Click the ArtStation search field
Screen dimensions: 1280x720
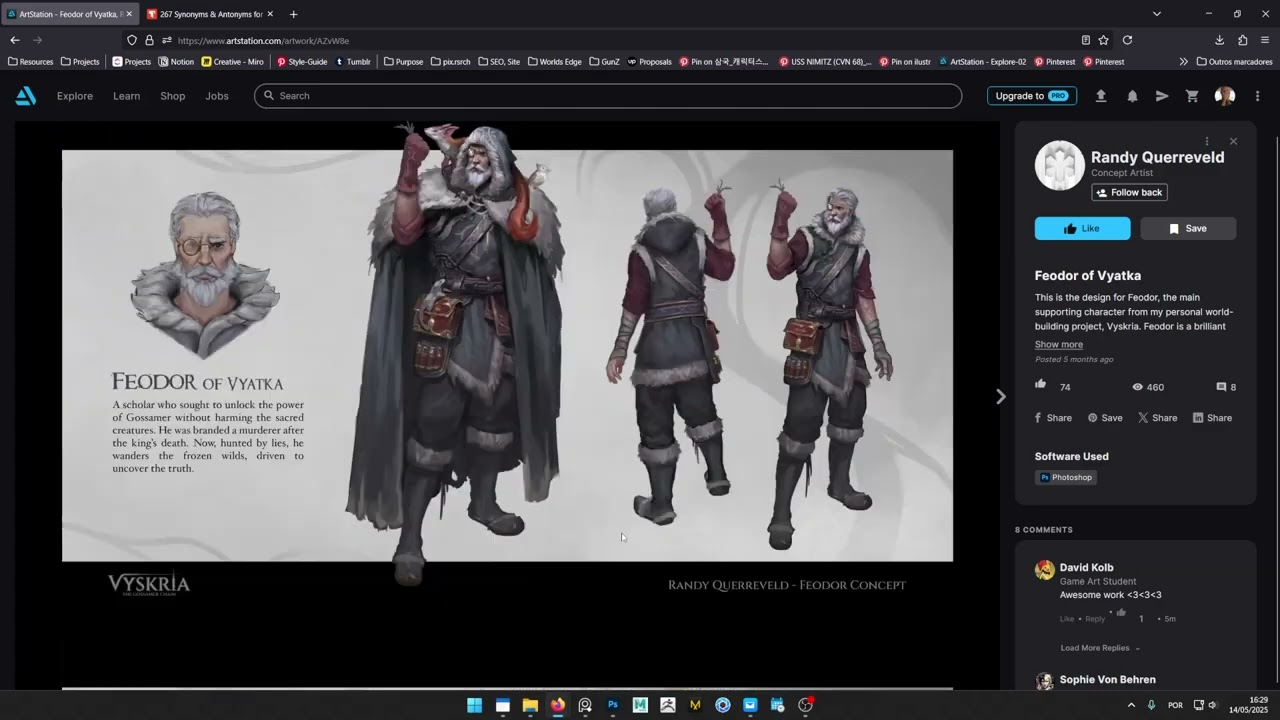608,96
